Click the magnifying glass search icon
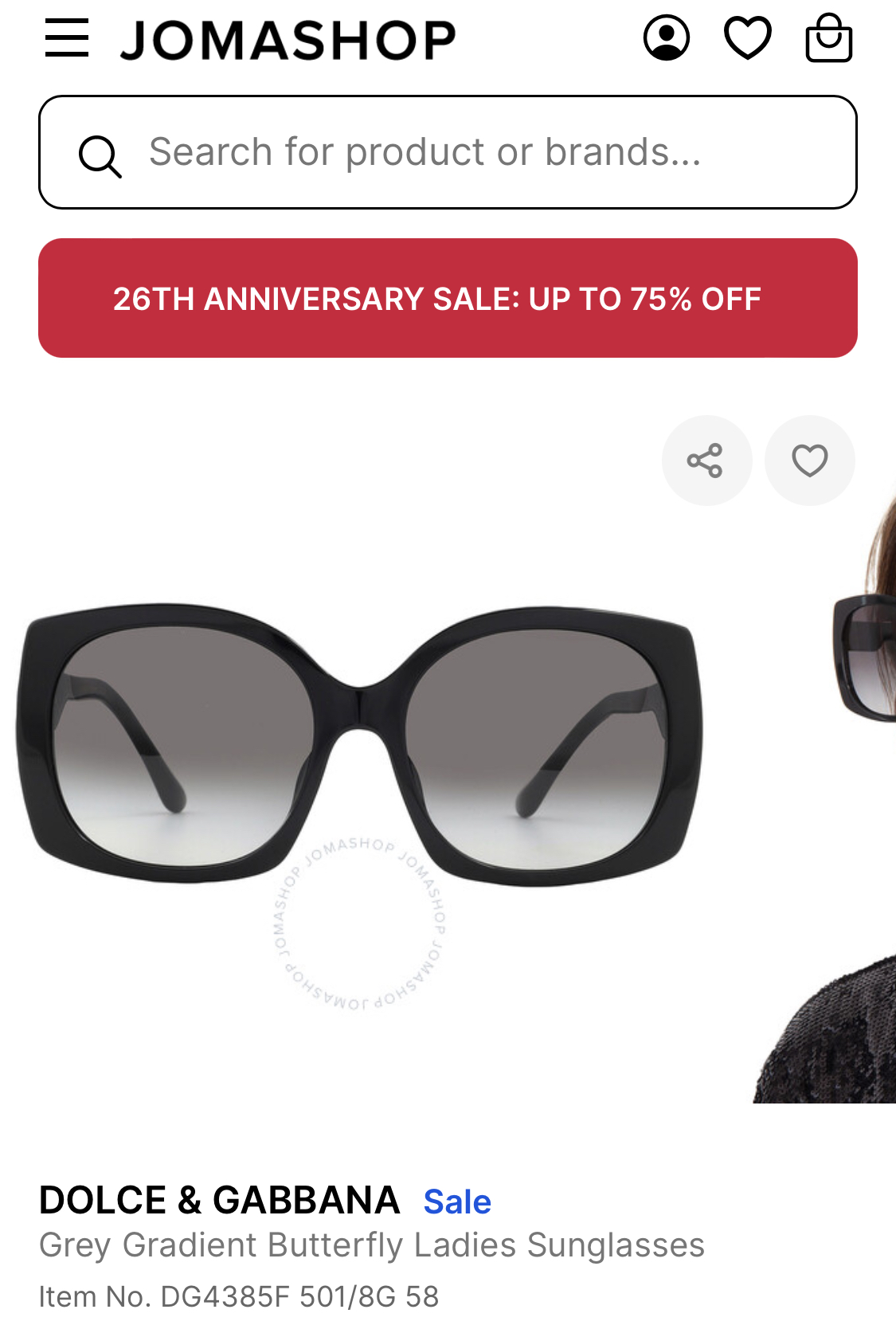This screenshot has width=896, height=1325. 100,156
